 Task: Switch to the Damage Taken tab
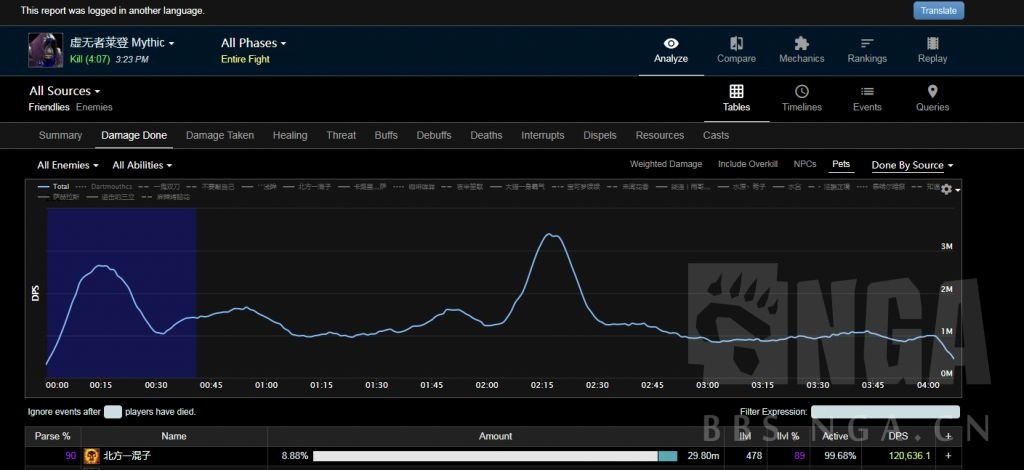220,135
